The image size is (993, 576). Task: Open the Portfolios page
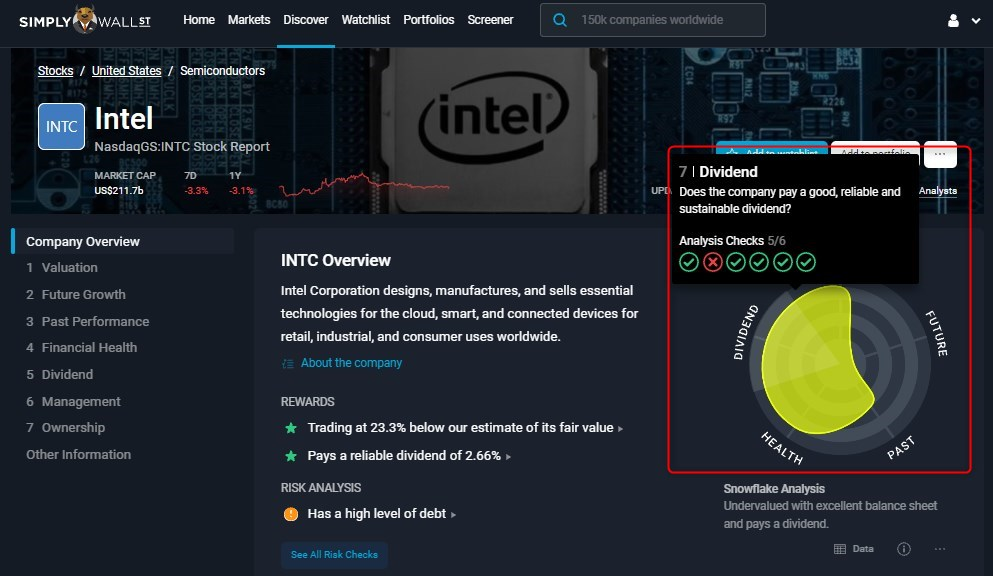point(429,20)
